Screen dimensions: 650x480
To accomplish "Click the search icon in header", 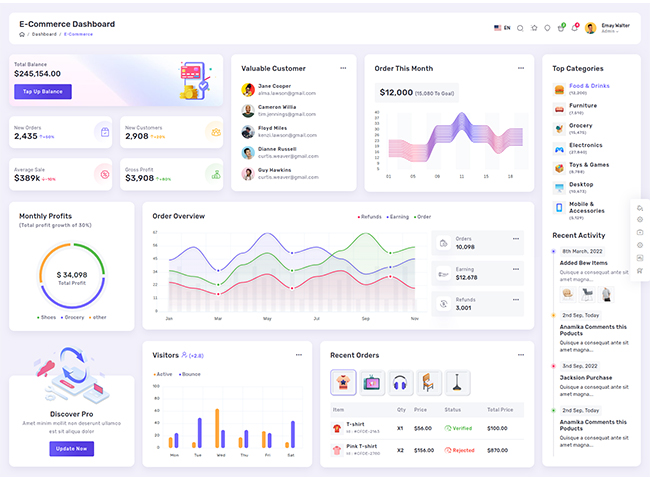I will tap(520, 28).
